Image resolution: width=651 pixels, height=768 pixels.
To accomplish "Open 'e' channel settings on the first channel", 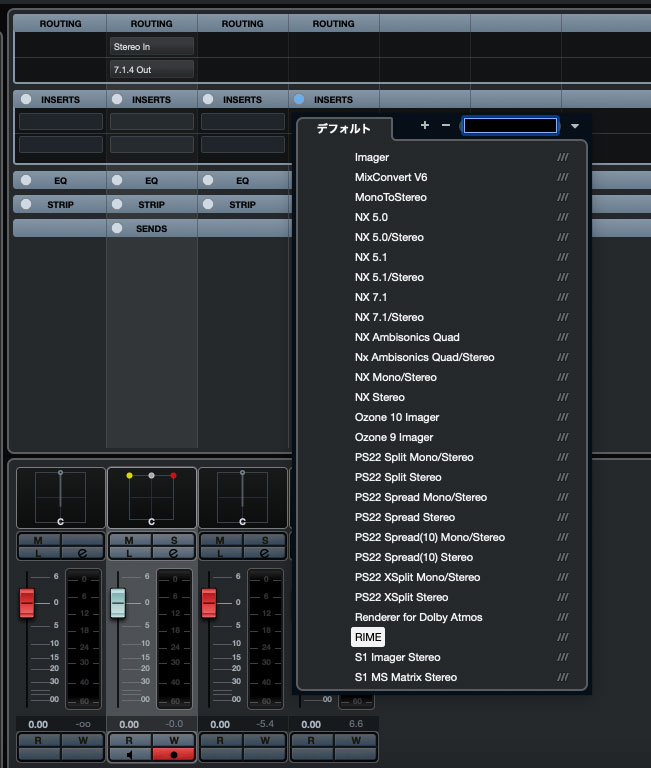I will [x=82, y=553].
